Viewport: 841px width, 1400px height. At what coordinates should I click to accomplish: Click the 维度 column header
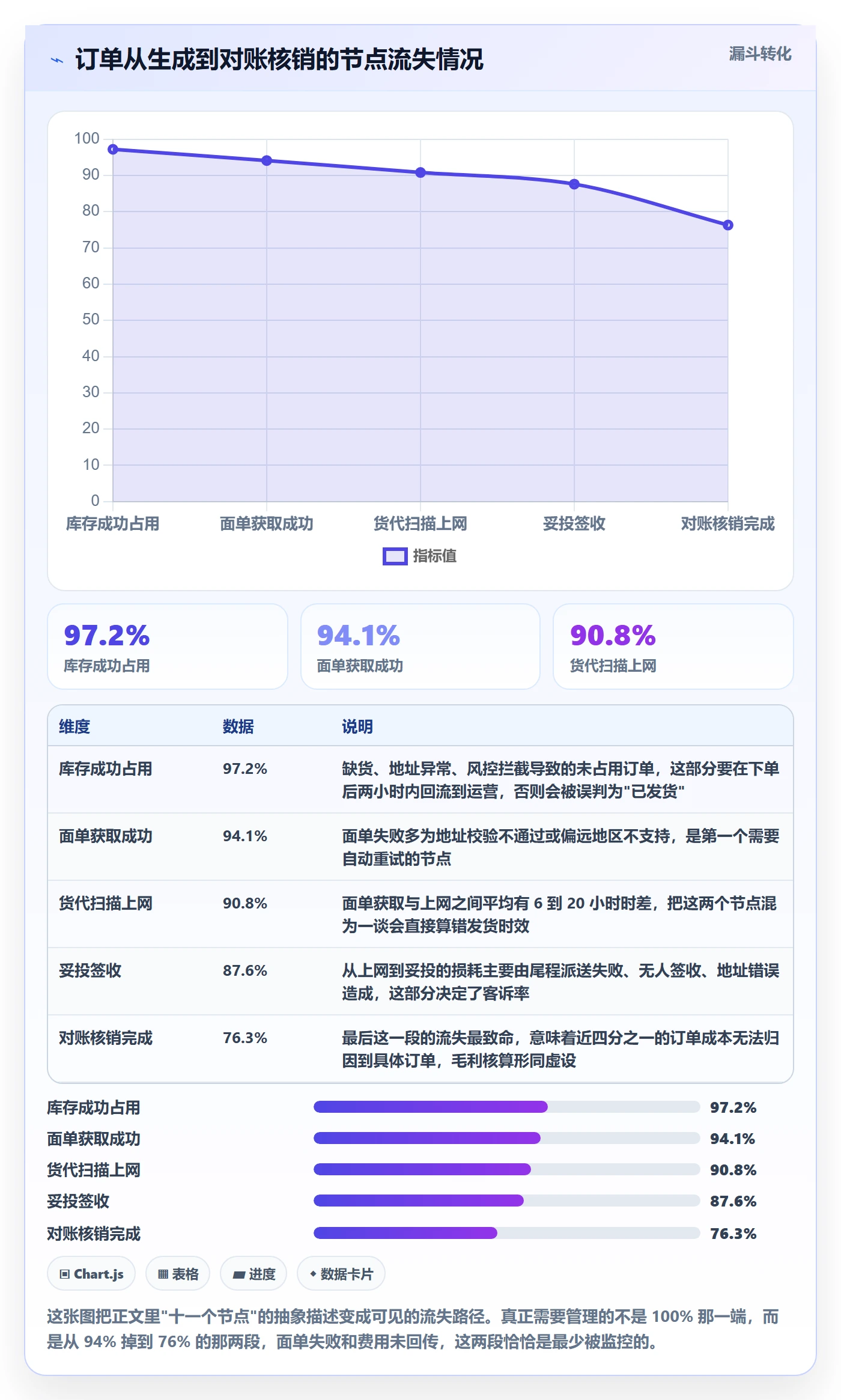click(x=74, y=726)
